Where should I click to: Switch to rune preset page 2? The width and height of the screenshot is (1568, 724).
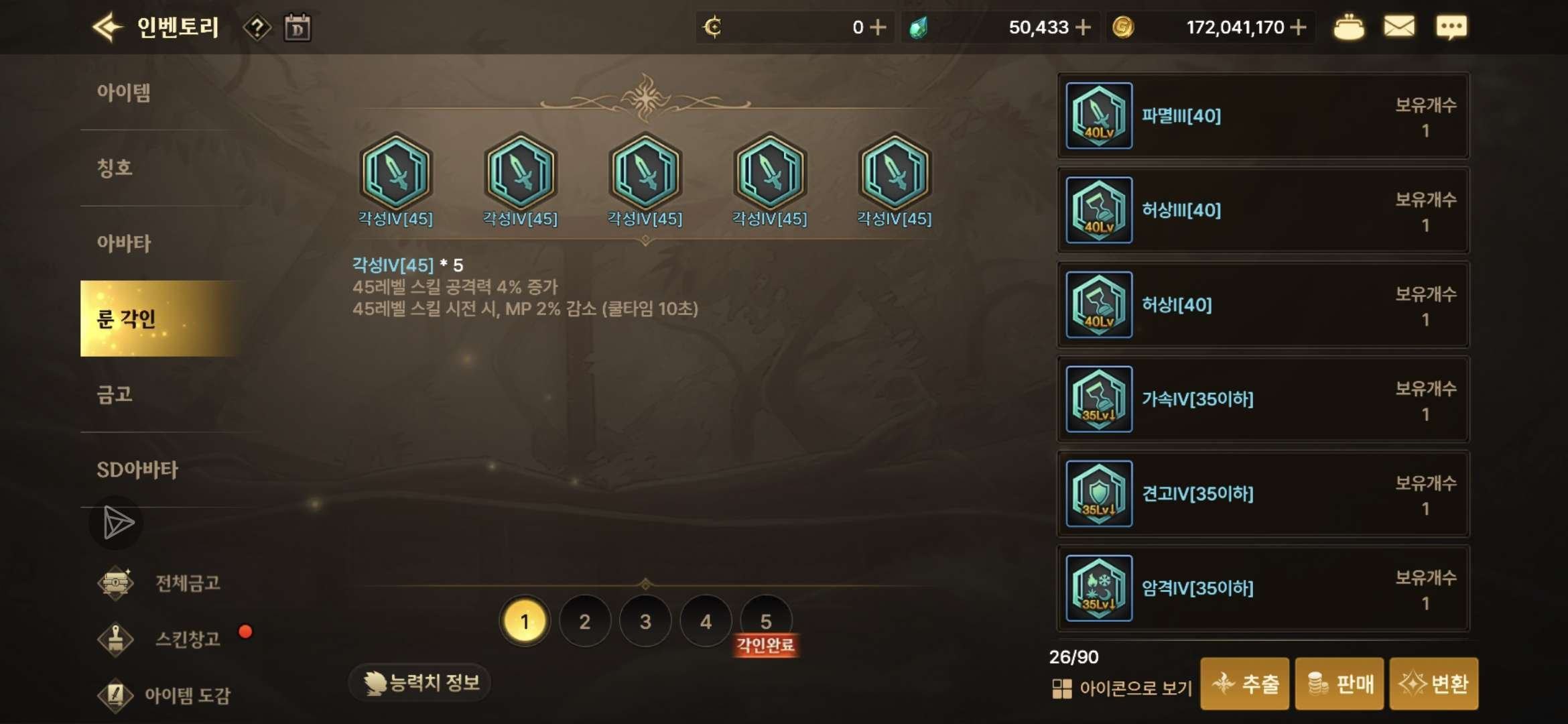point(585,621)
